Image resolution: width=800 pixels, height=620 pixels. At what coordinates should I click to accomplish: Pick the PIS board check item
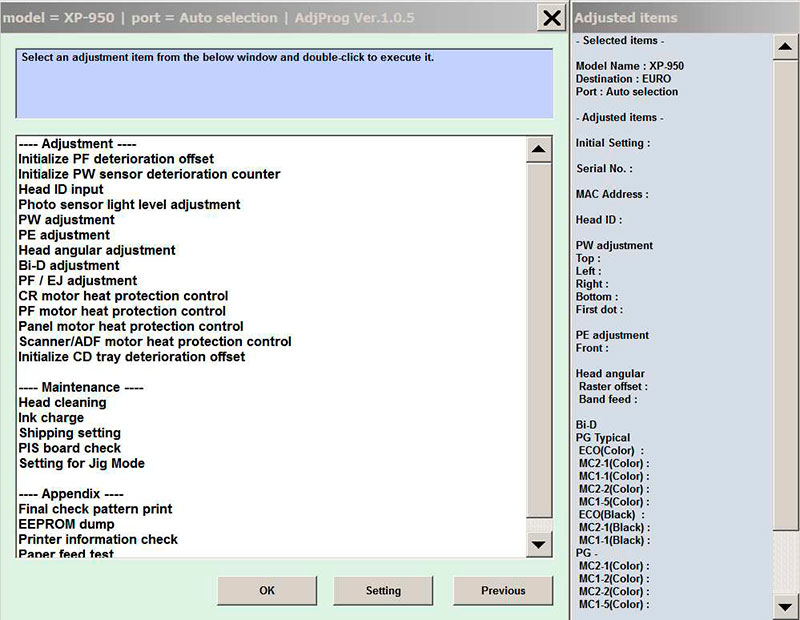pyautogui.click(x=70, y=449)
